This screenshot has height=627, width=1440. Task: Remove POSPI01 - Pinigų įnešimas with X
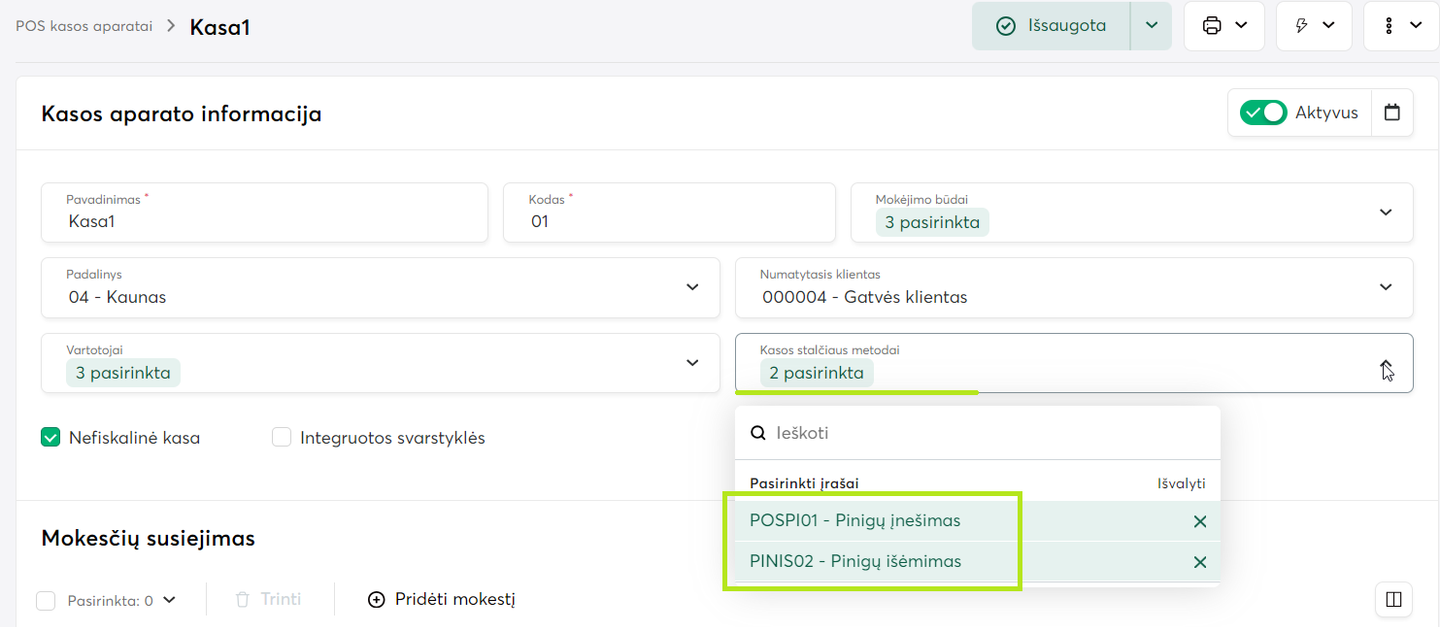[x=1200, y=521]
